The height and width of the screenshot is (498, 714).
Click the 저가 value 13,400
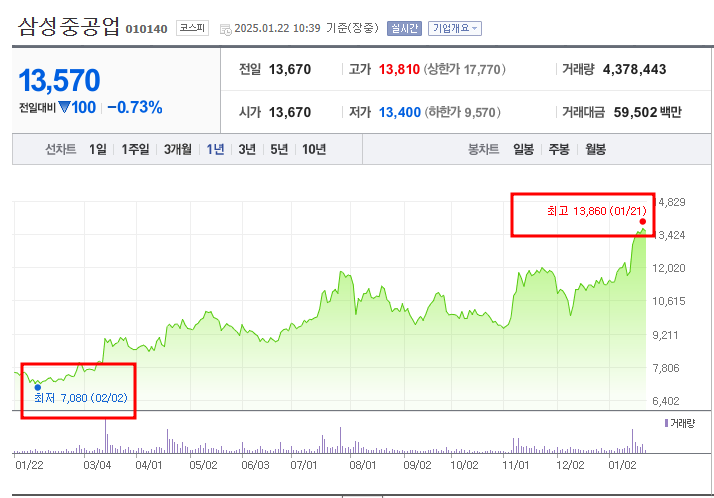coord(400,112)
